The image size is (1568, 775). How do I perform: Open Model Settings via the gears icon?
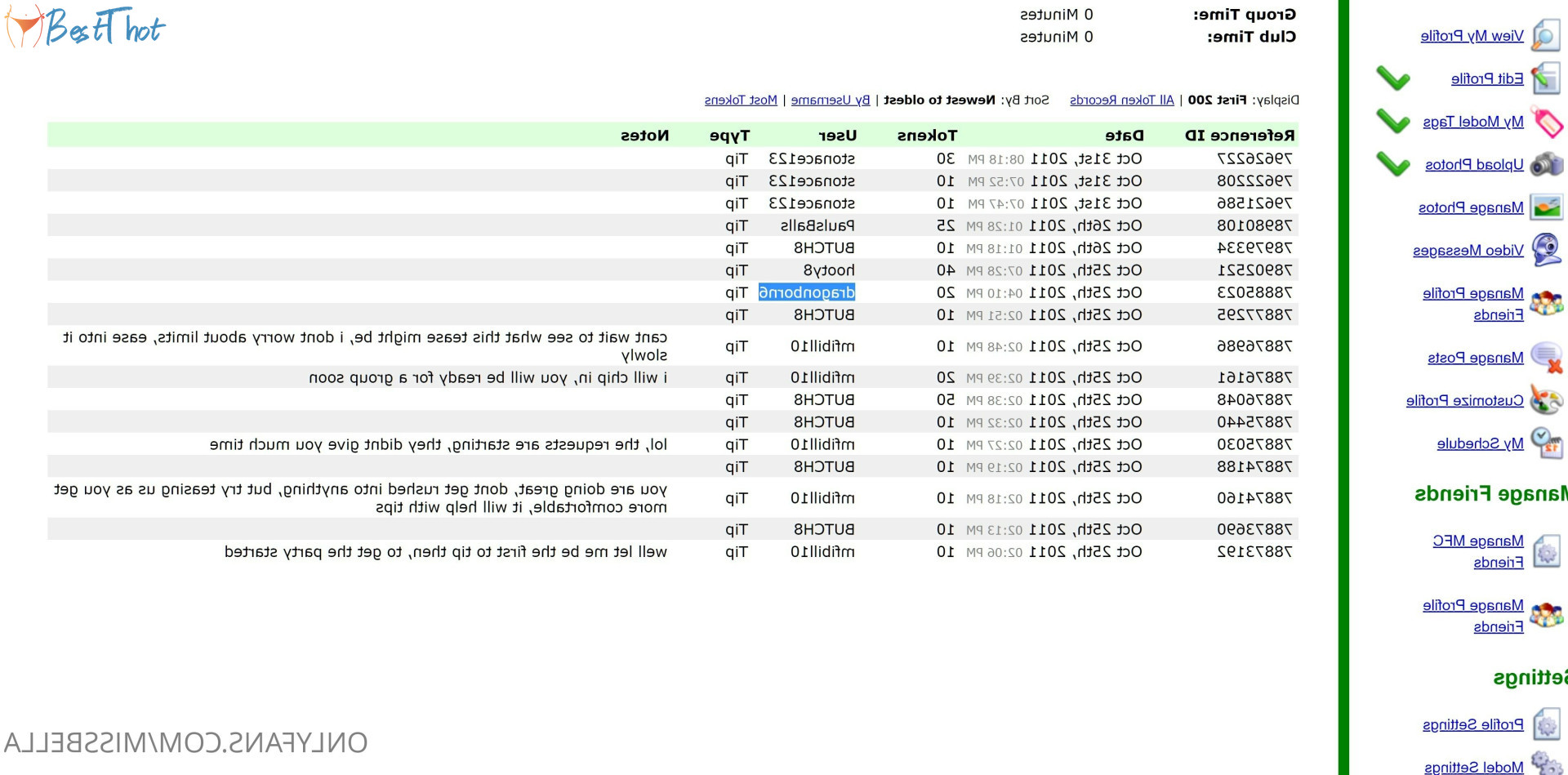(x=1546, y=764)
